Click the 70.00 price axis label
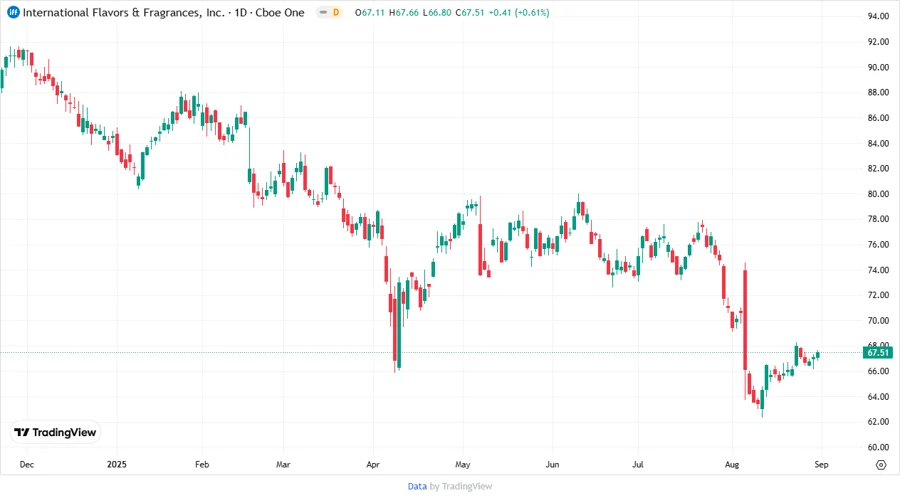The width and height of the screenshot is (900, 498). coord(878,320)
